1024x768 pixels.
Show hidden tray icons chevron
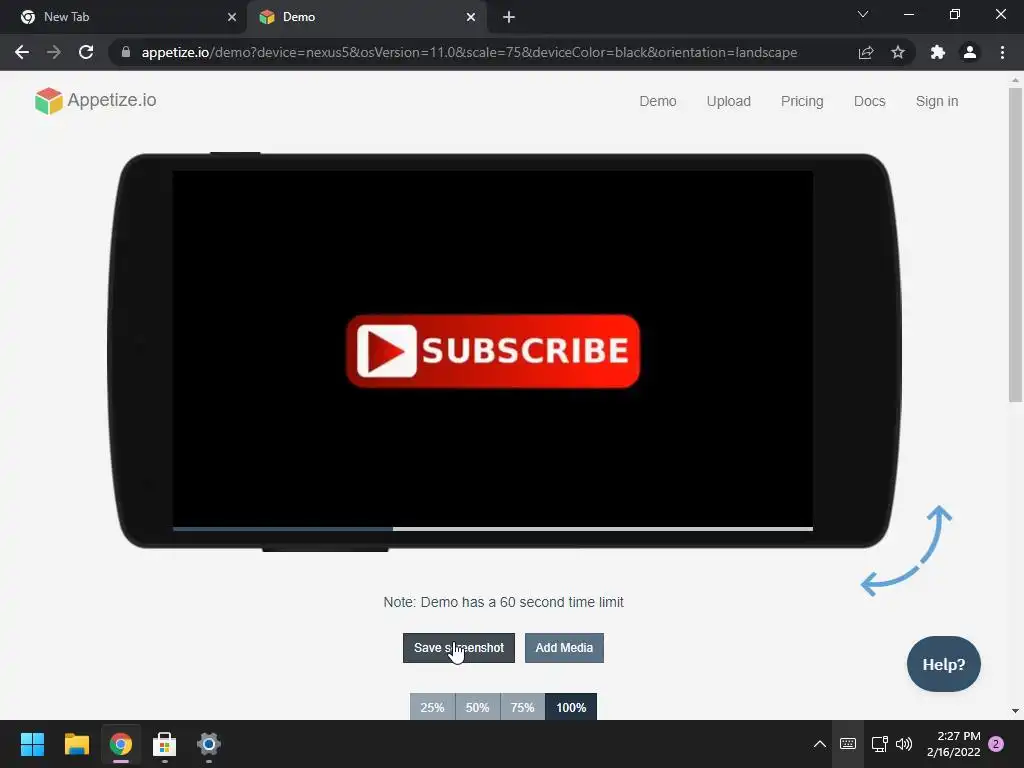pyautogui.click(x=820, y=744)
